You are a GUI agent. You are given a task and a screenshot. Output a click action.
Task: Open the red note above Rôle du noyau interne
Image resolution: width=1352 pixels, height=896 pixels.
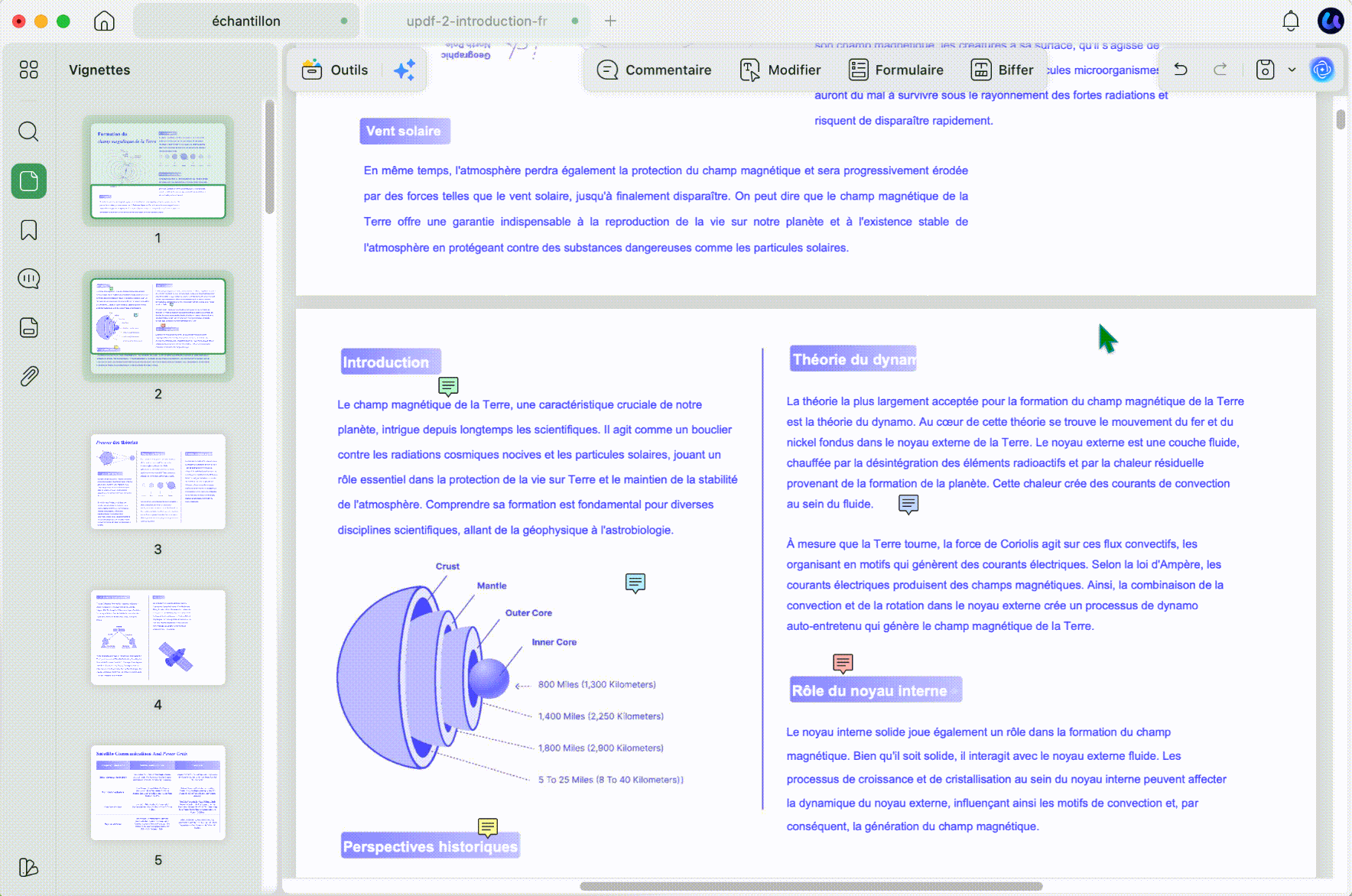click(x=843, y=663)
